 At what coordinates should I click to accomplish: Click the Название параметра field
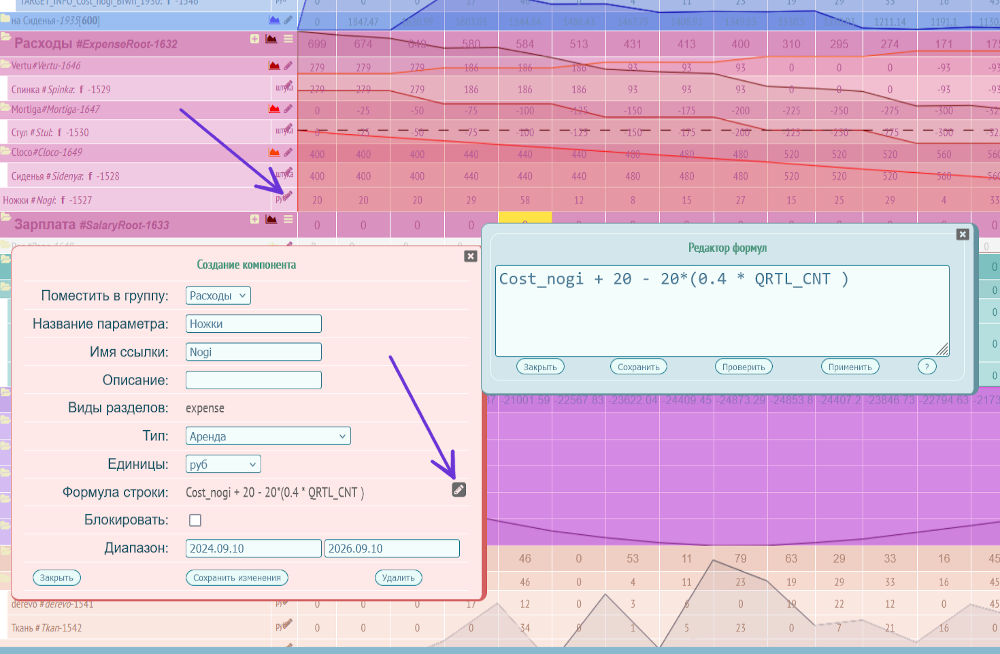(254, 323)
